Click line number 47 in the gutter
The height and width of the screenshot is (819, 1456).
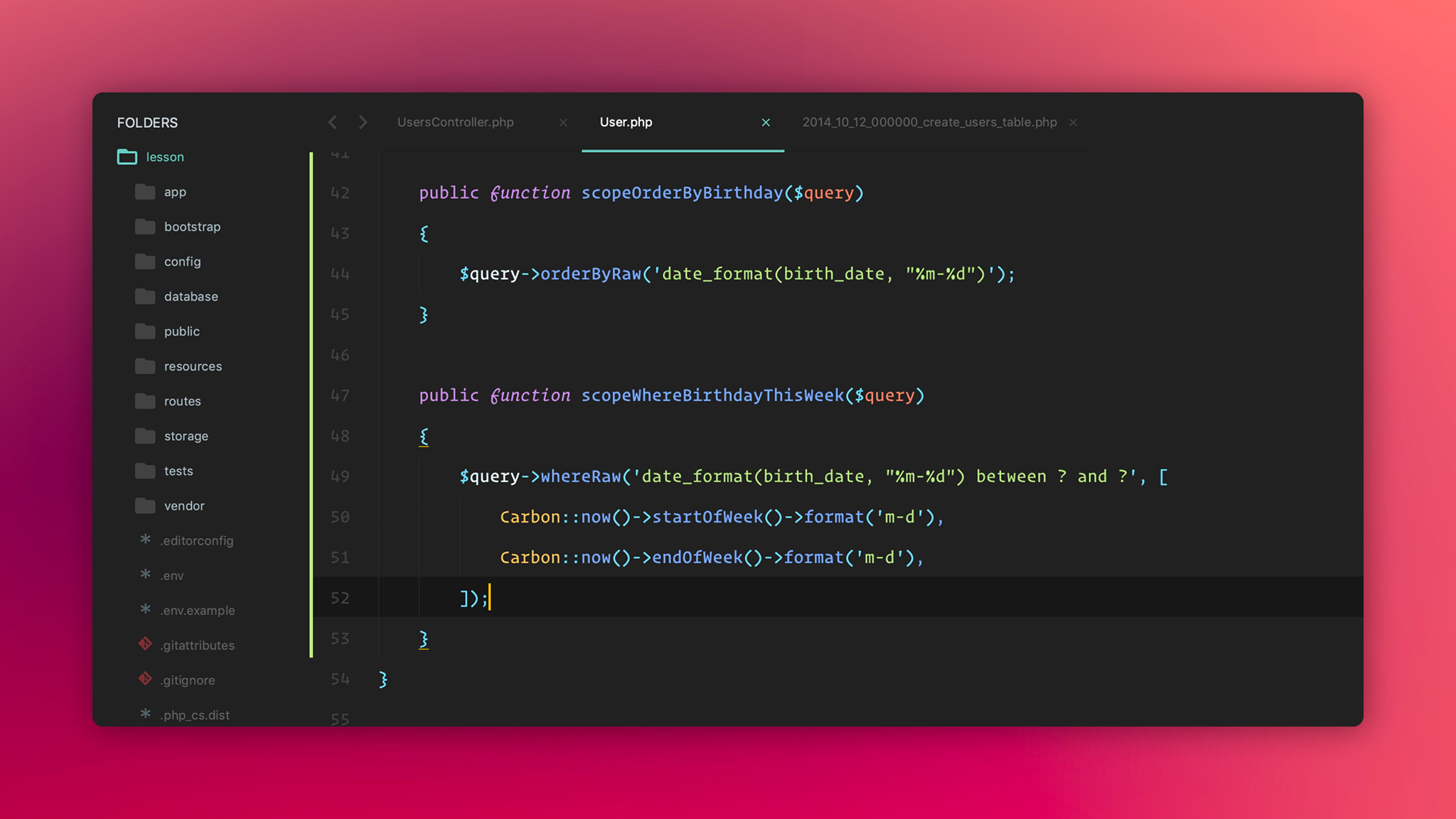point(340,395)
